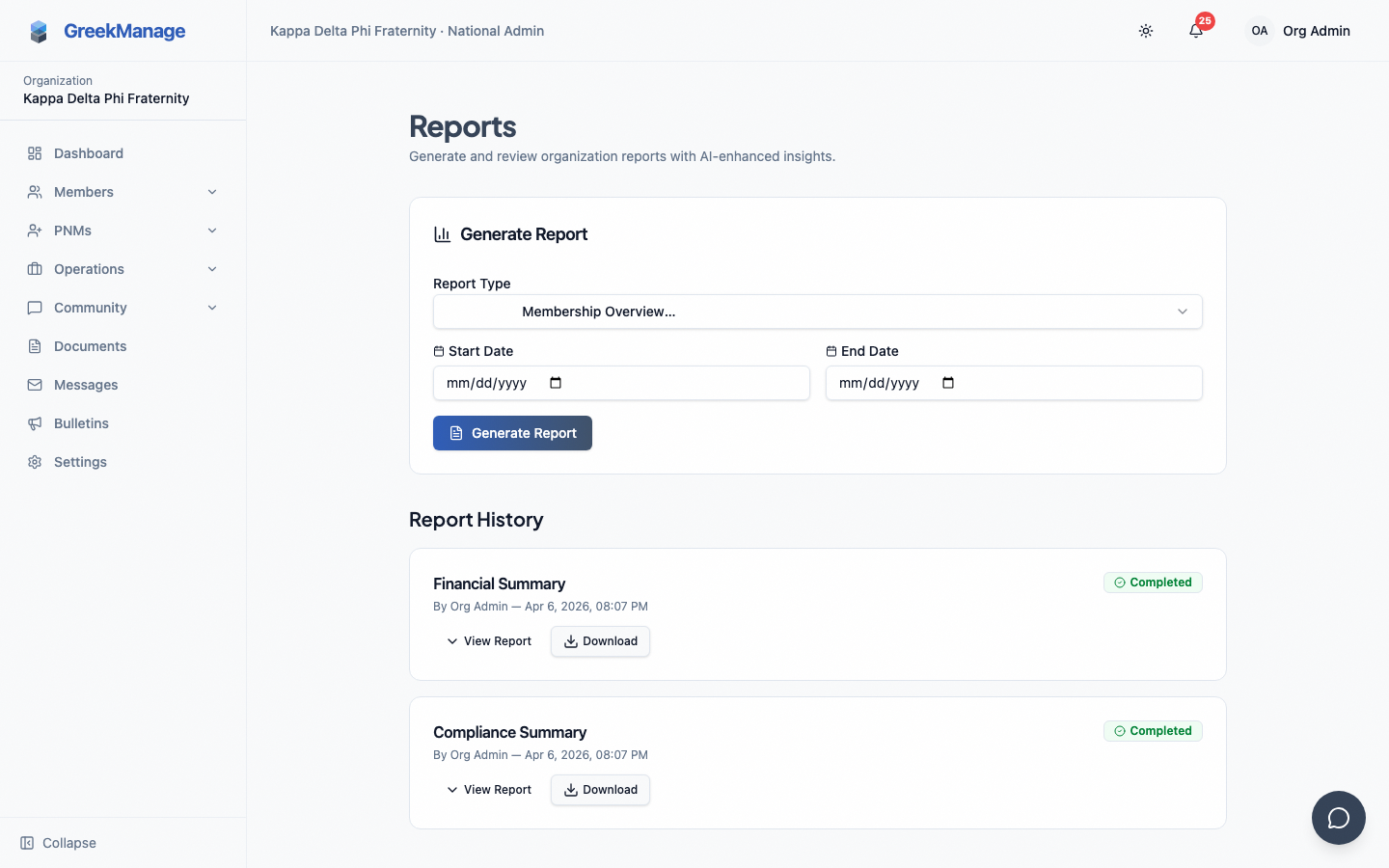Click the calendar icon next to Start Date label
Screen dimensions: 1389x868
(439, 351)
